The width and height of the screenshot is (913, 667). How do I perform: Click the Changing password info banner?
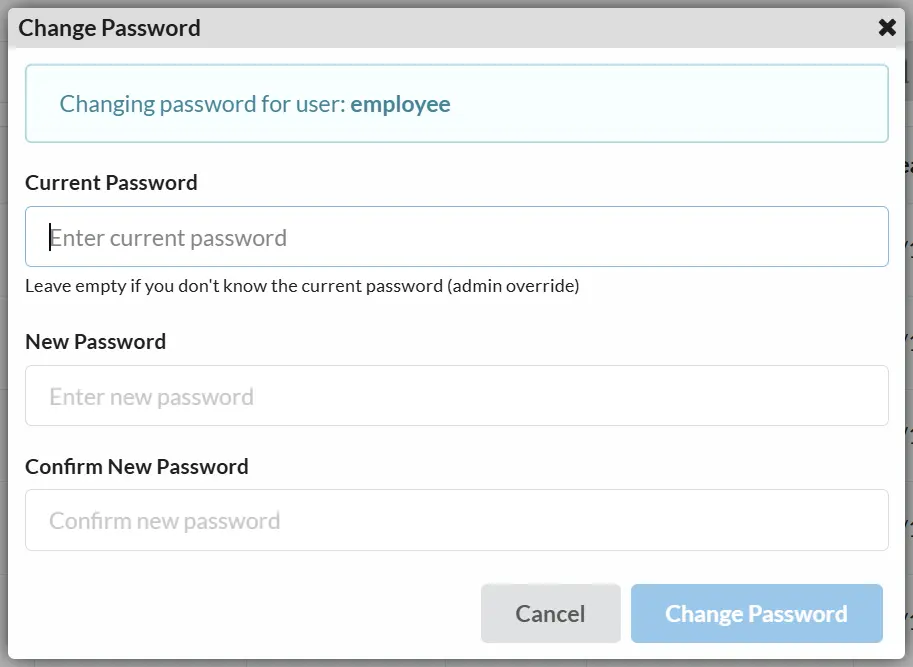456,103
